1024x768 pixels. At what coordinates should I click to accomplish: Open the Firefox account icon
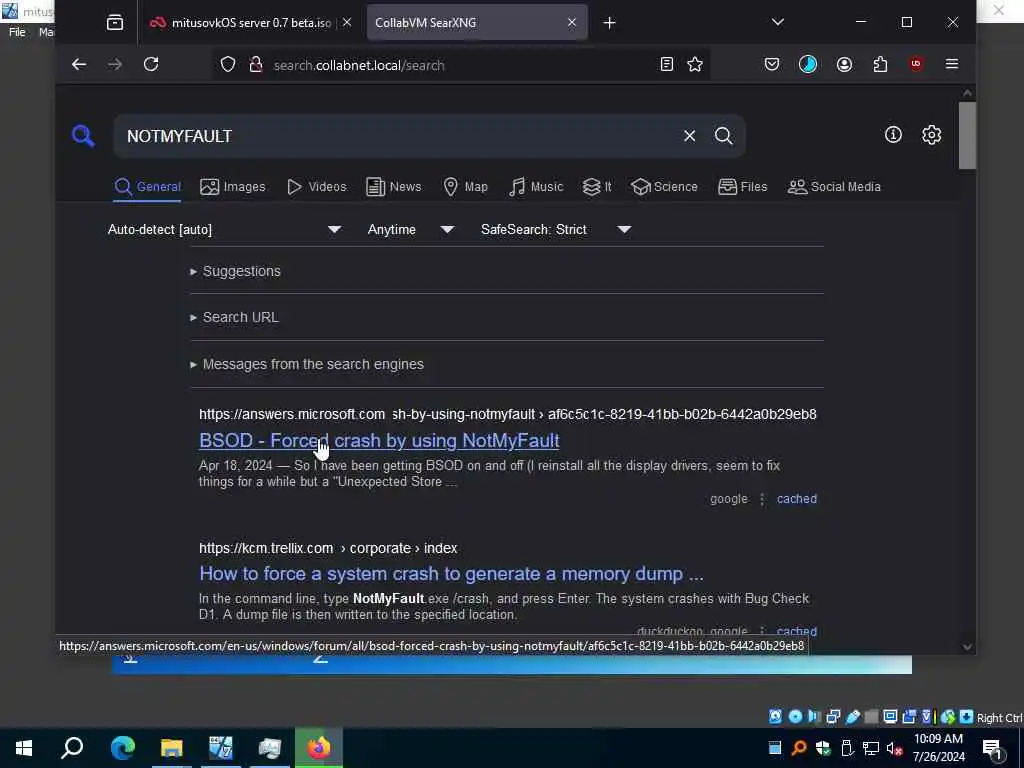pyautogui.click(x=844, y=64)
